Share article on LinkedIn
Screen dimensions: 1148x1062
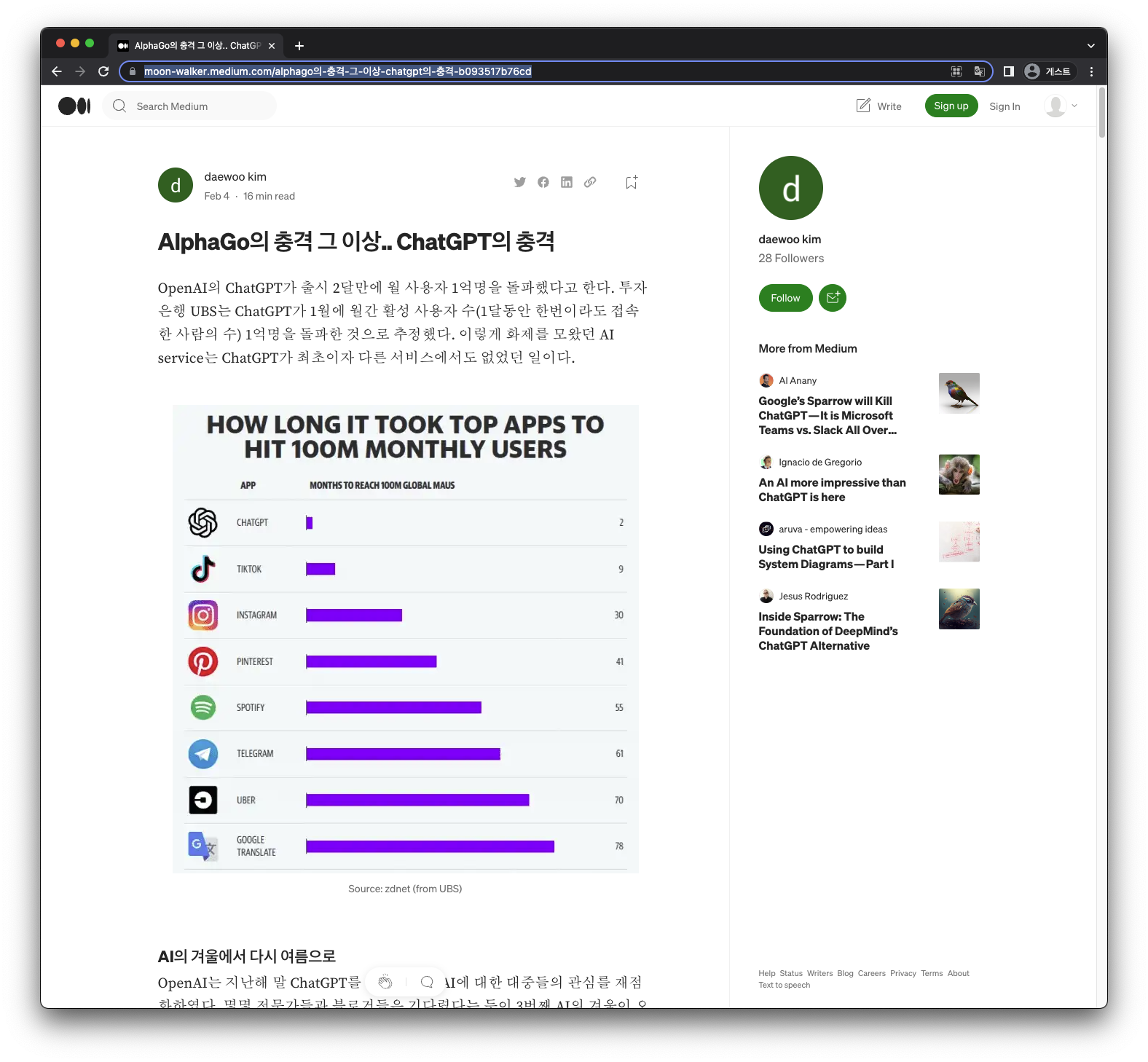(x=567, y=182)
